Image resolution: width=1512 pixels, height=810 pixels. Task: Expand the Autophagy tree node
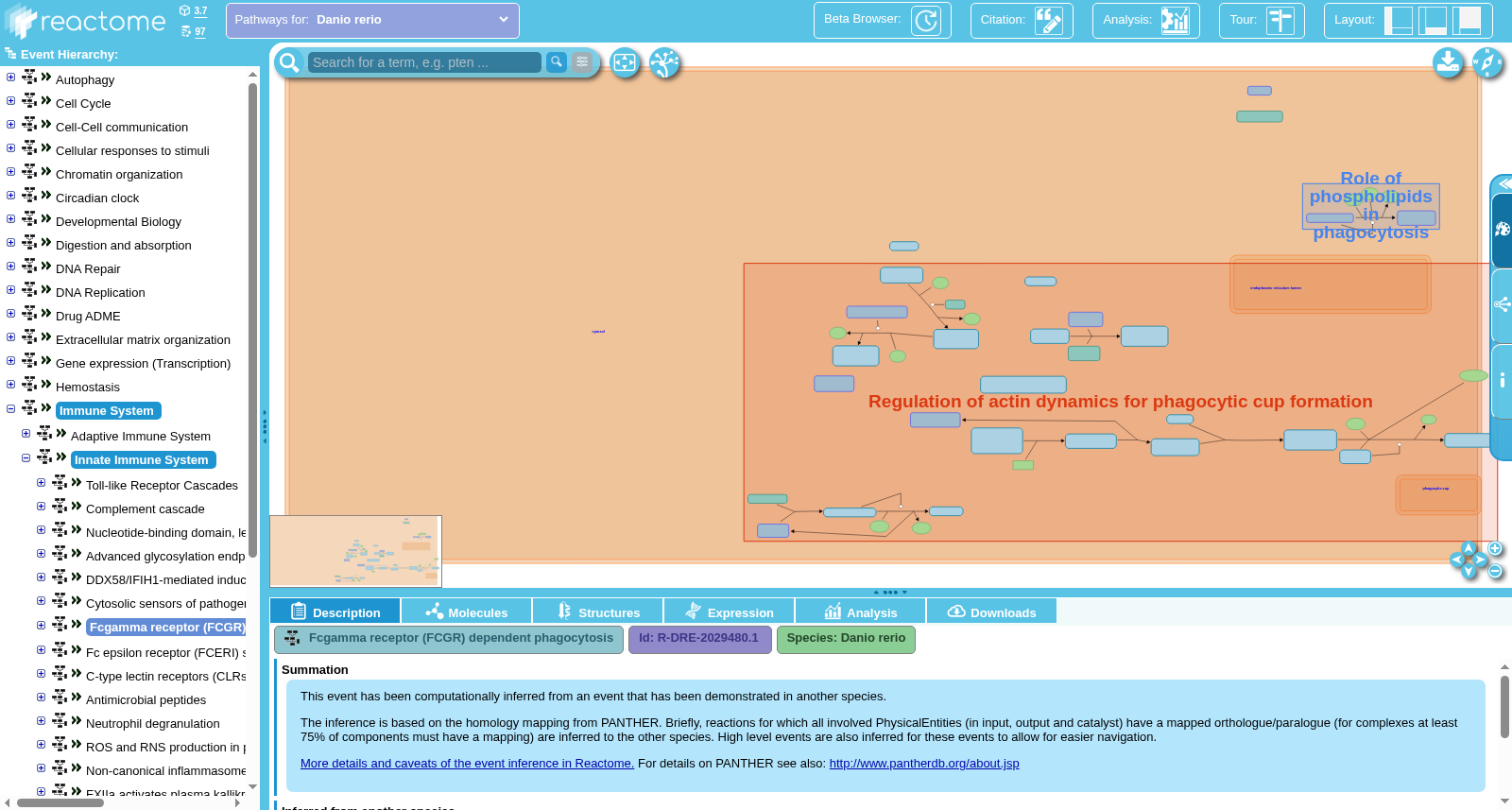coord(10,78)
